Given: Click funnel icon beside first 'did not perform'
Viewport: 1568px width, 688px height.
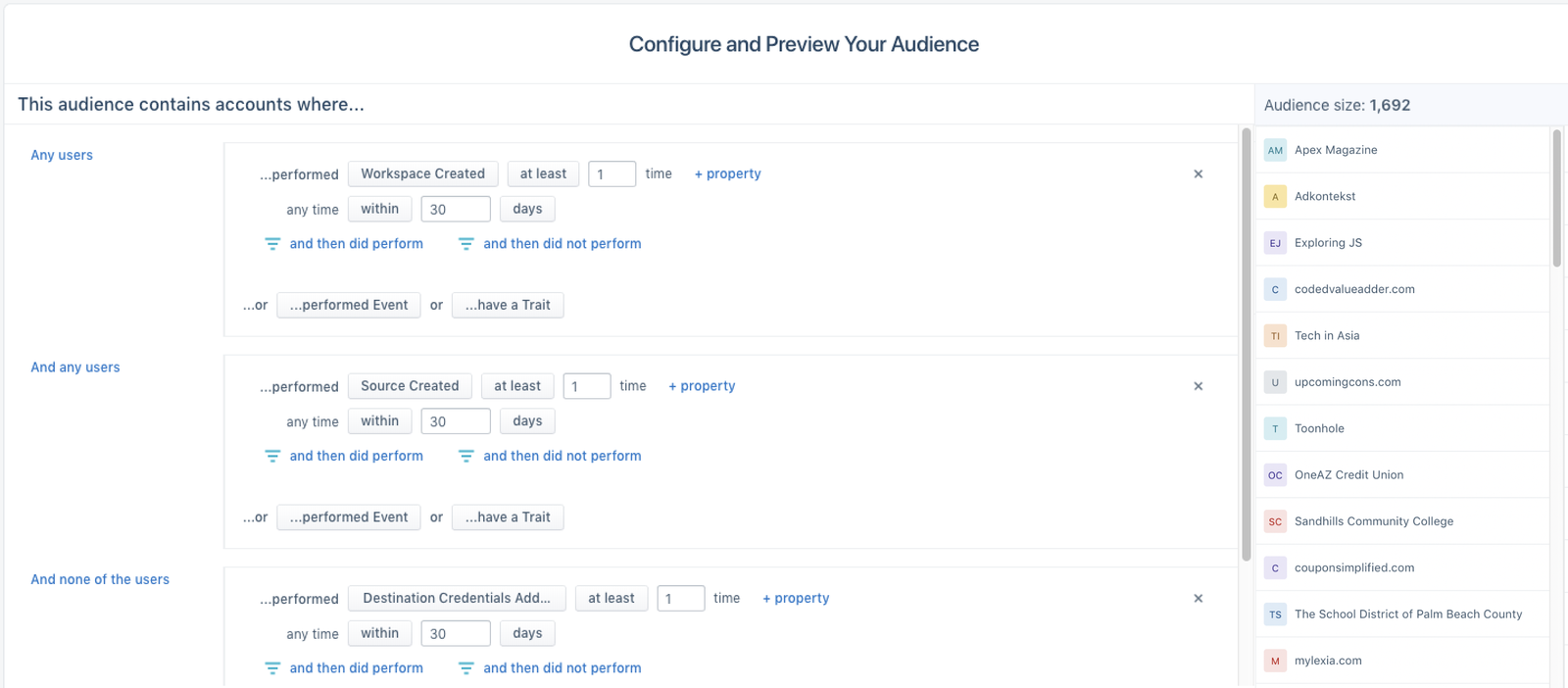Looking at the screenshot, I should click(466, 244).
